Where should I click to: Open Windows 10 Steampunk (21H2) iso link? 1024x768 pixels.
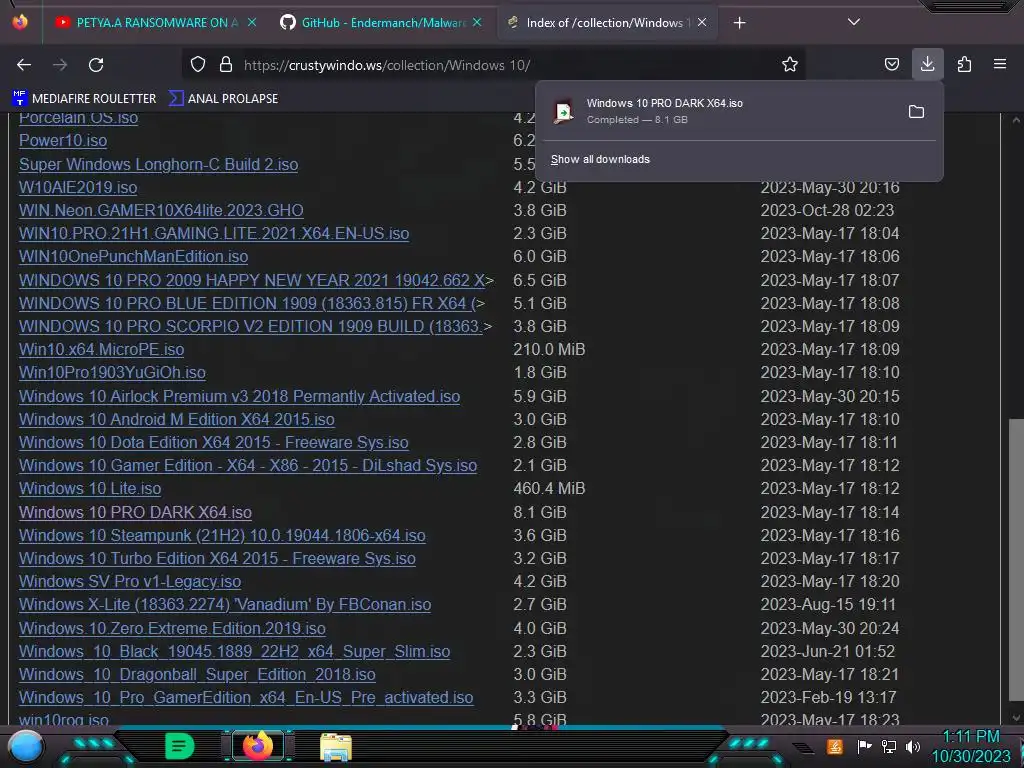[222, 535]
